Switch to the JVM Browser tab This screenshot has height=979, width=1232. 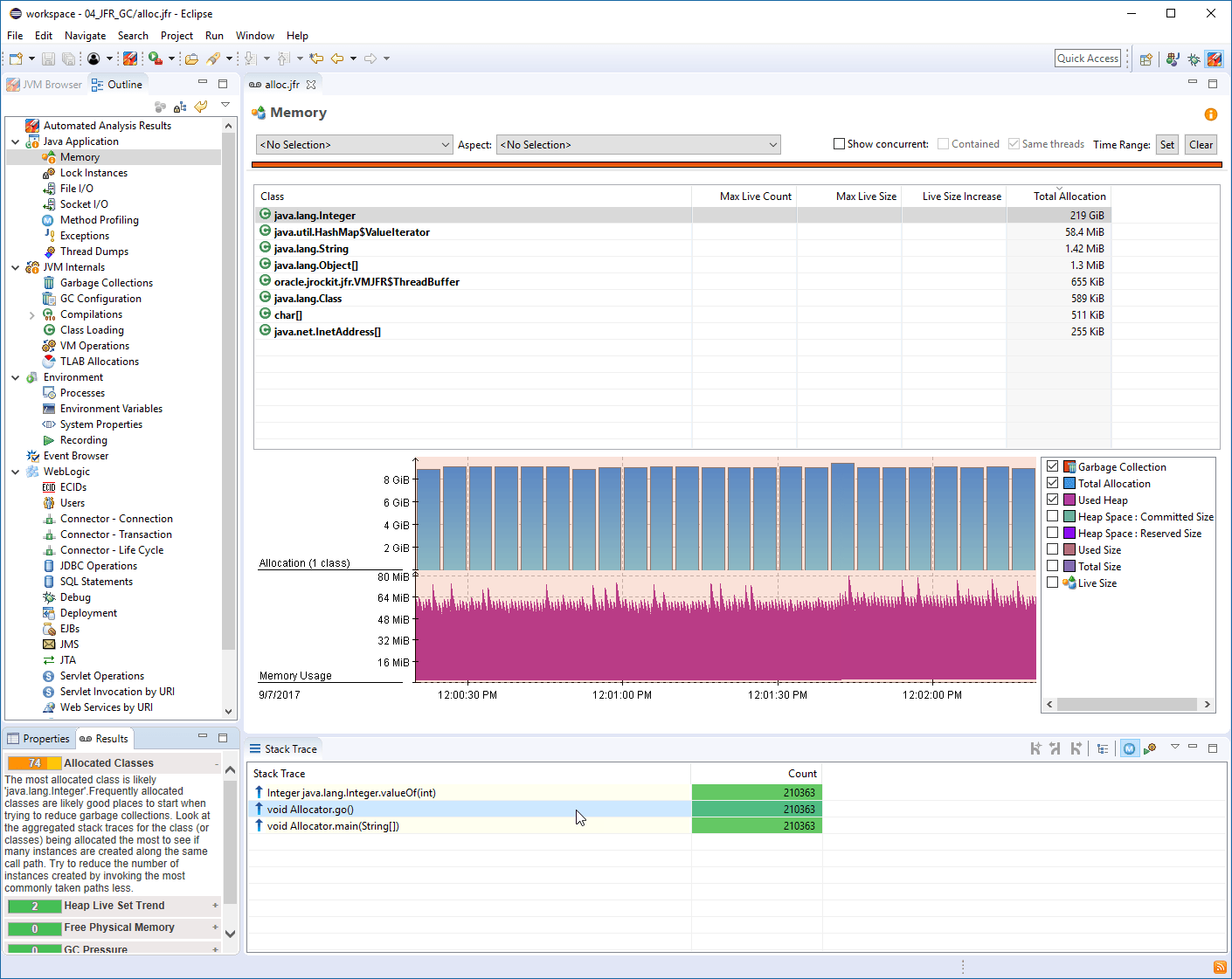click(x=45, y=85)
